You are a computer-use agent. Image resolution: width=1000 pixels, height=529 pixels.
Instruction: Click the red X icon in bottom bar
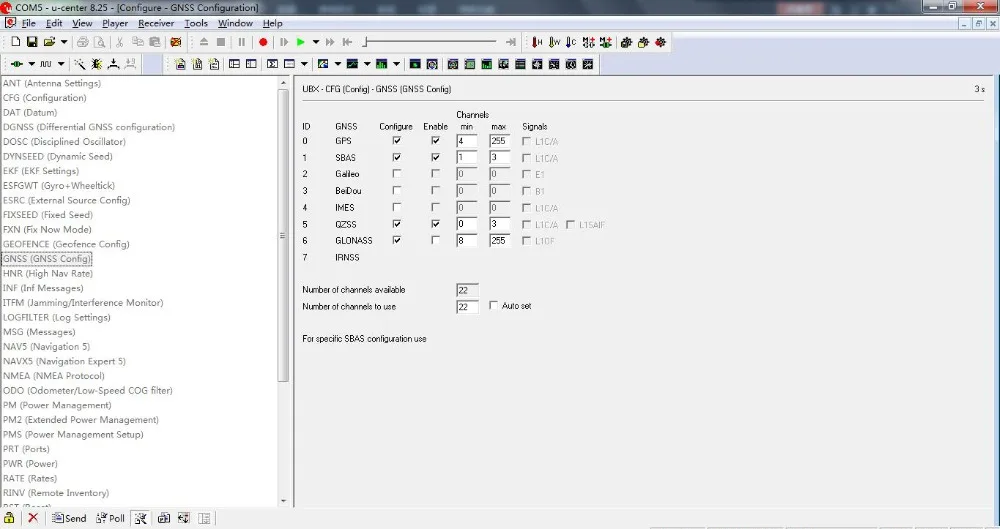pyautogui.click(x=33, y=518)
